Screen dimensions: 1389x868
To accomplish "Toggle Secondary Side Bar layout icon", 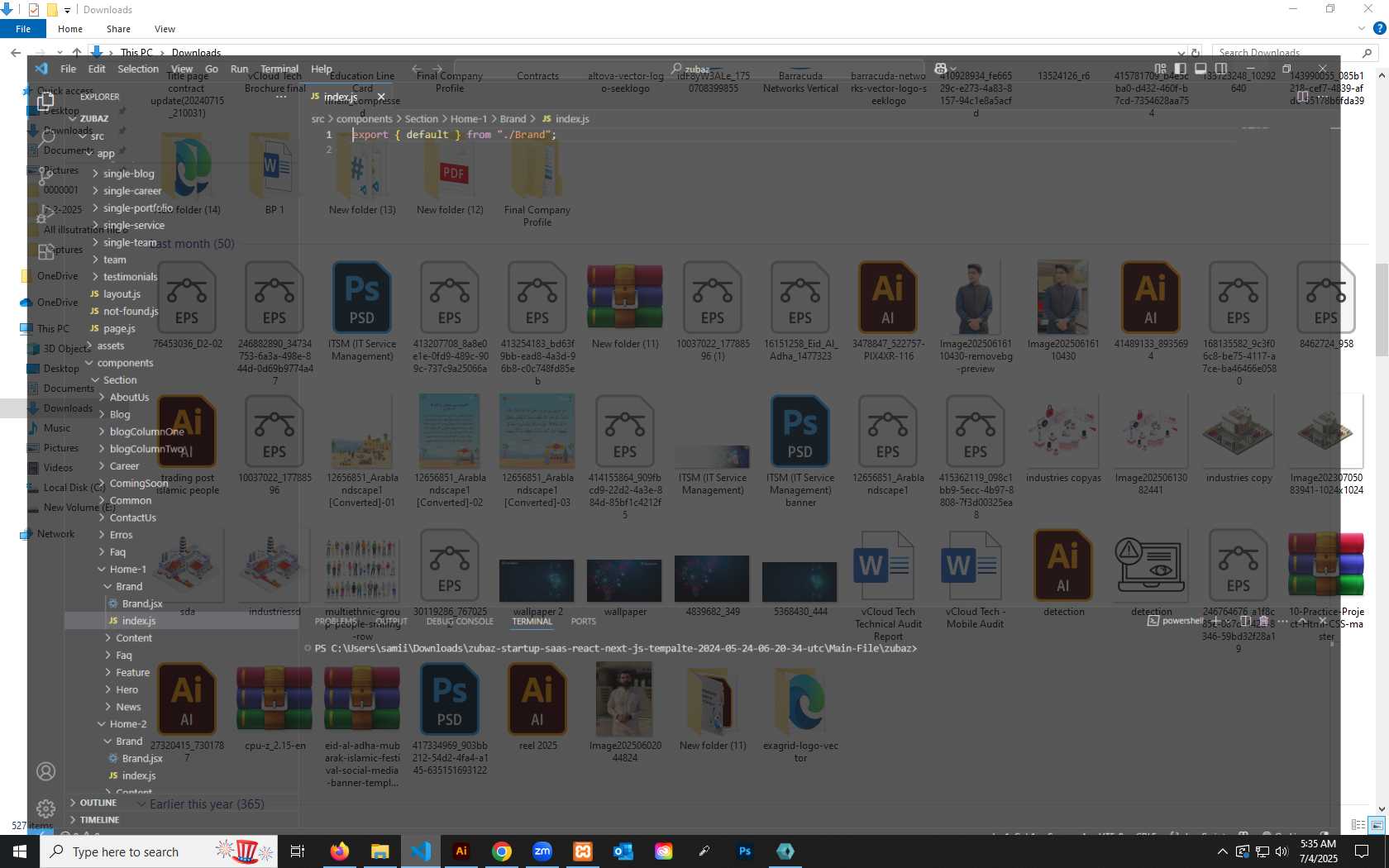I will point(1221,69).
